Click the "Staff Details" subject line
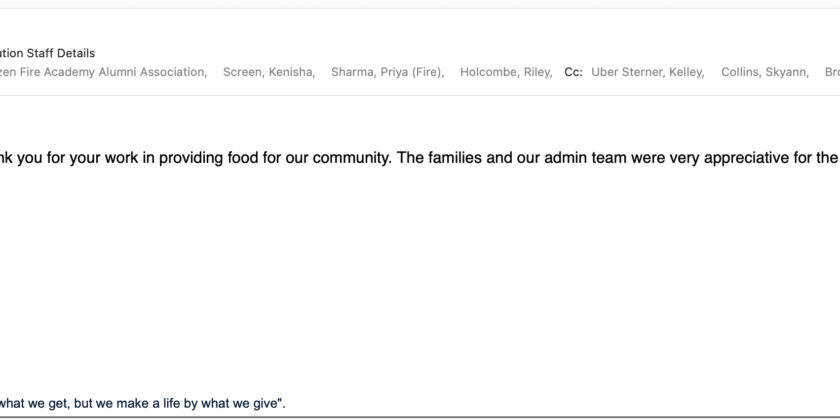Viewport: 840px width, 420px height. pos(58,53)
